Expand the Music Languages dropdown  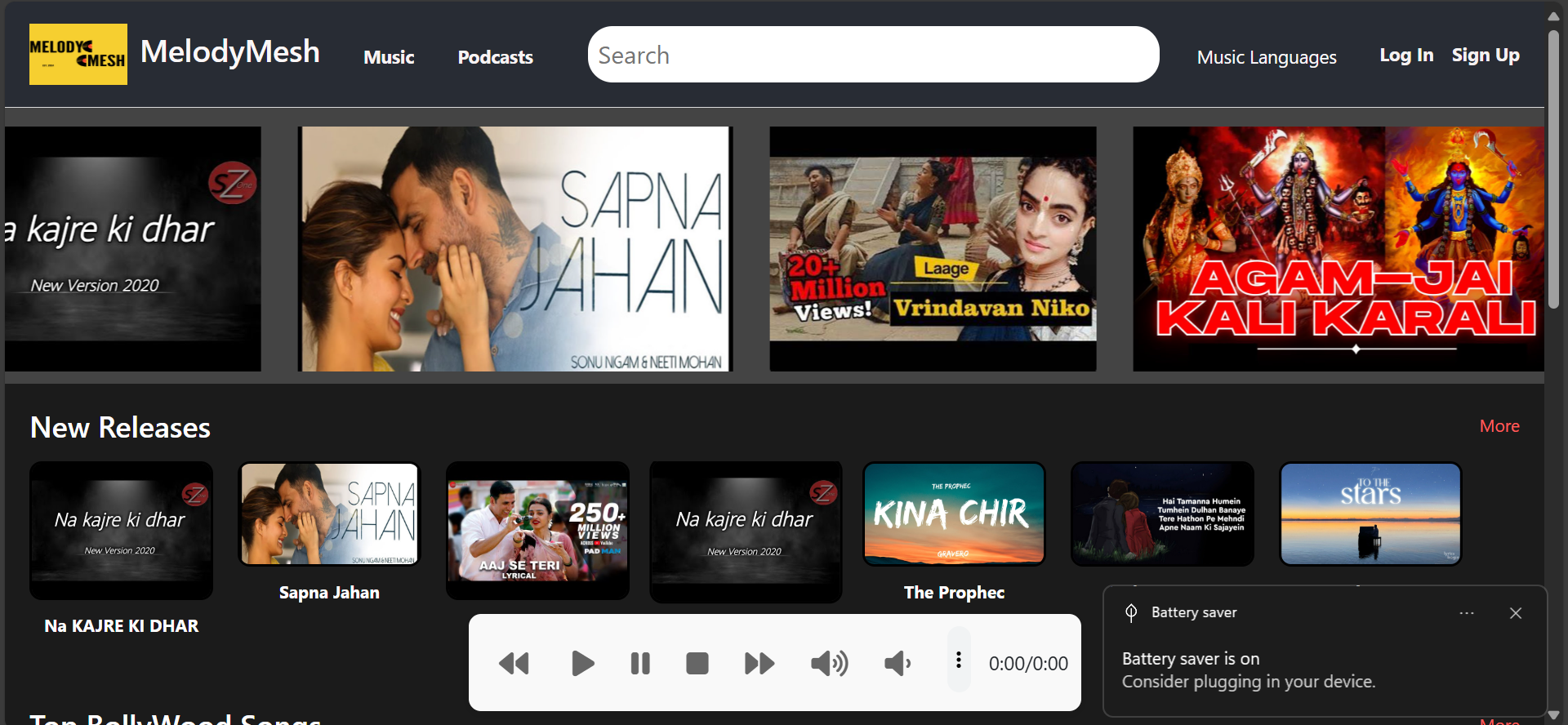tap(1266, 57)
